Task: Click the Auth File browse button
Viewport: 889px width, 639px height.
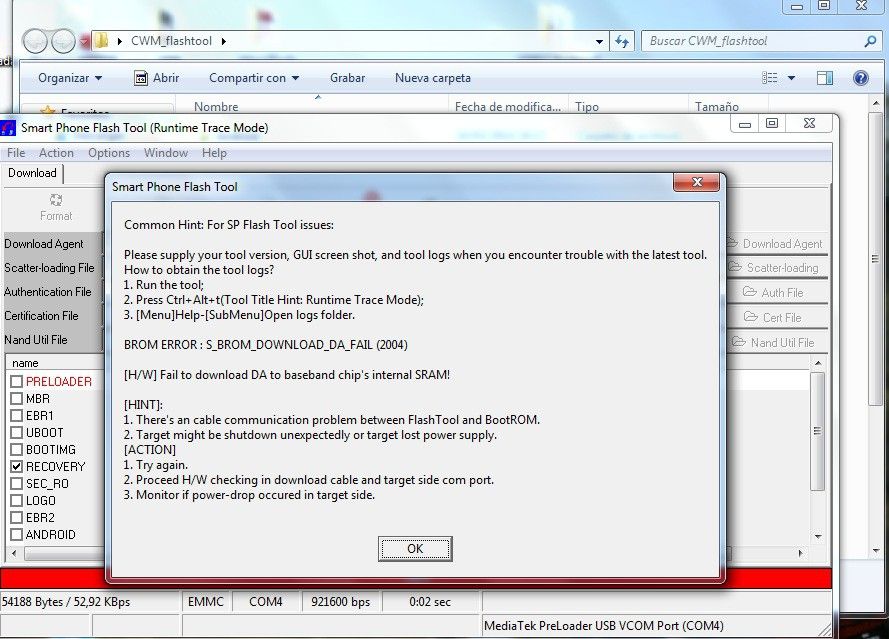Action: click(776, 293)
